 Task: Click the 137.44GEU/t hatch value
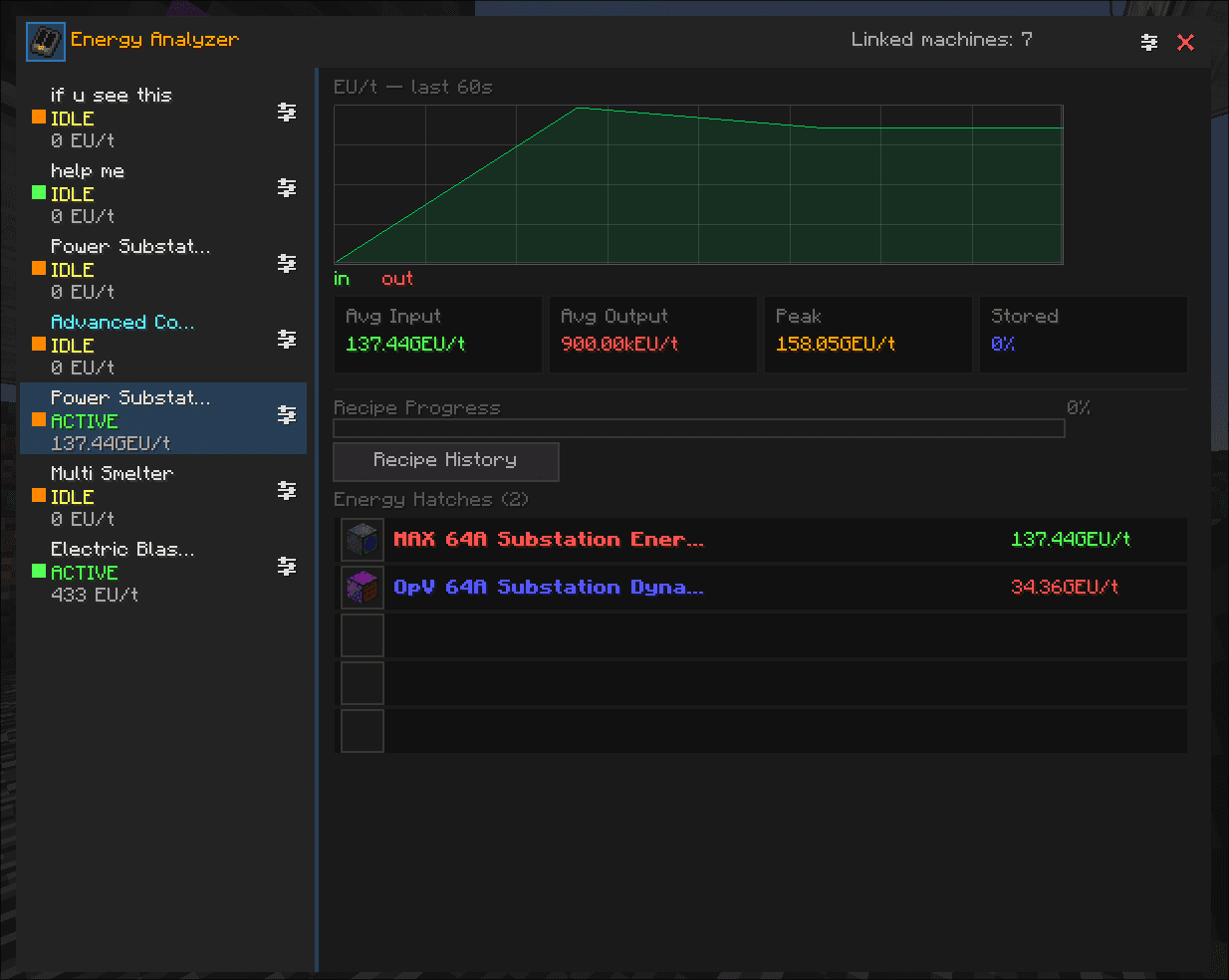[1071, 540]
